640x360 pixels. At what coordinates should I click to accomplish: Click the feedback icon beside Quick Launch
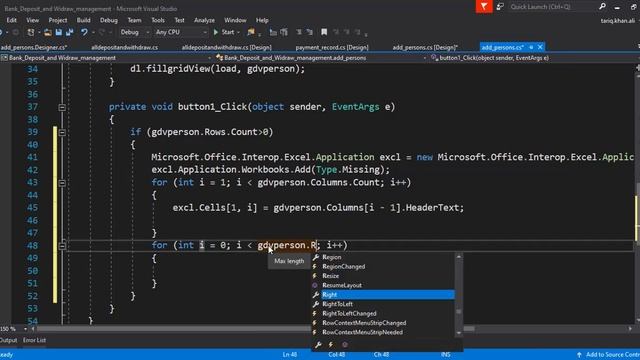click(x=500, y=7)
